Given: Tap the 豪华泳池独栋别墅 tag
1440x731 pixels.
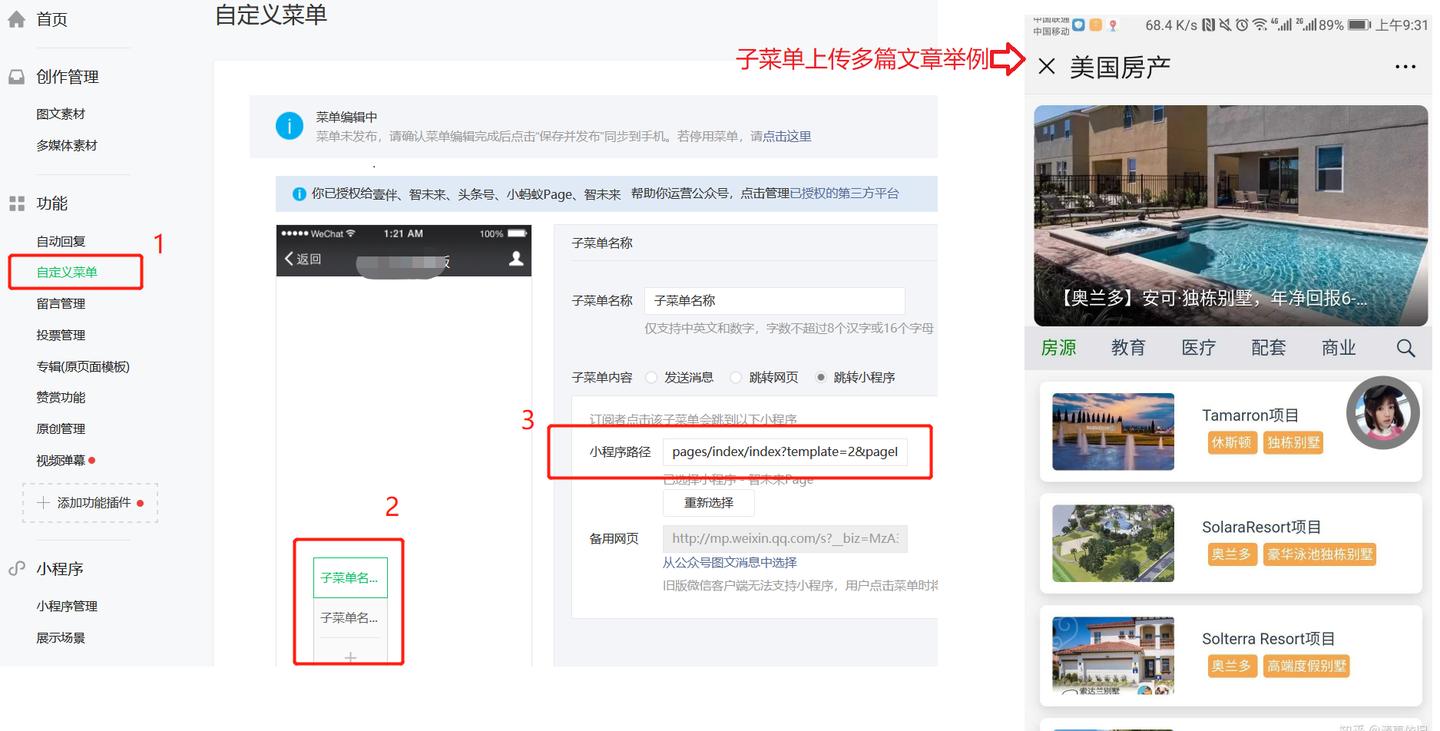Looking at the screenshot, I should point(1320,554).
